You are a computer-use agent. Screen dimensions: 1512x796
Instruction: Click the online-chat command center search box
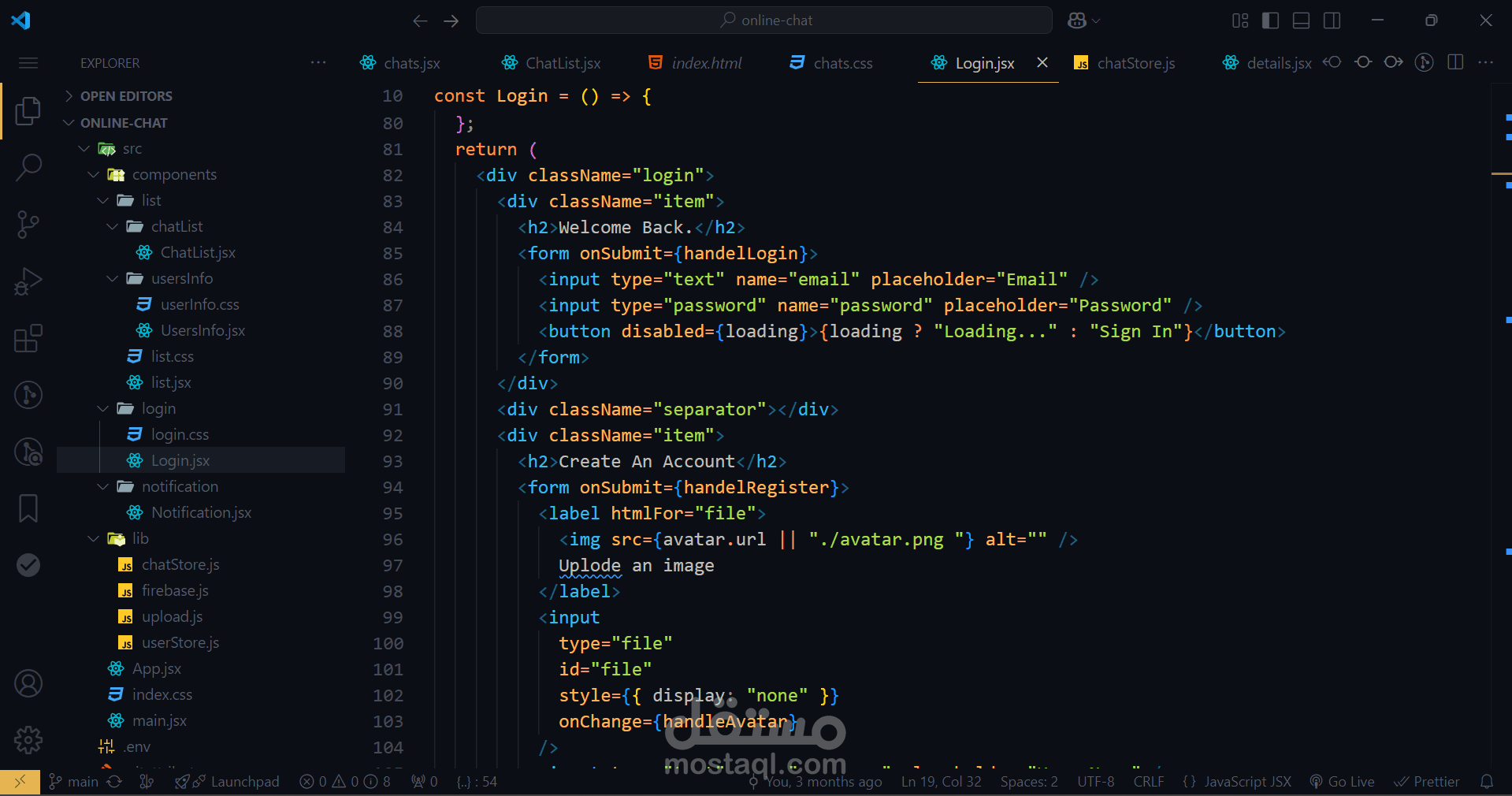point(763,20)
